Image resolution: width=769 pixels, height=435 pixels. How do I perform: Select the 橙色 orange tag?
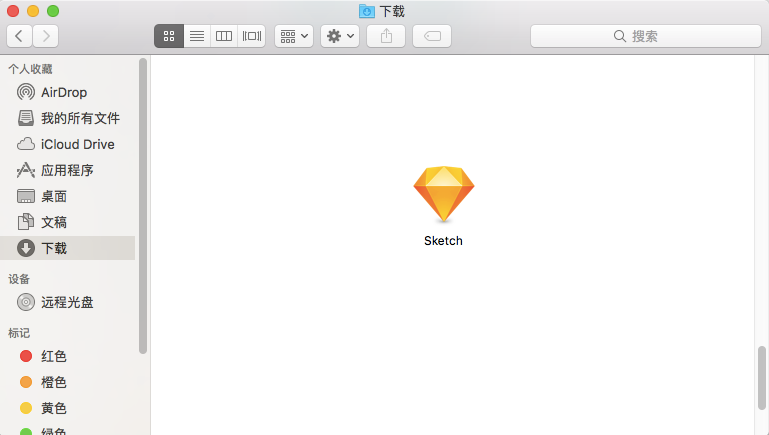coord(69,382)
